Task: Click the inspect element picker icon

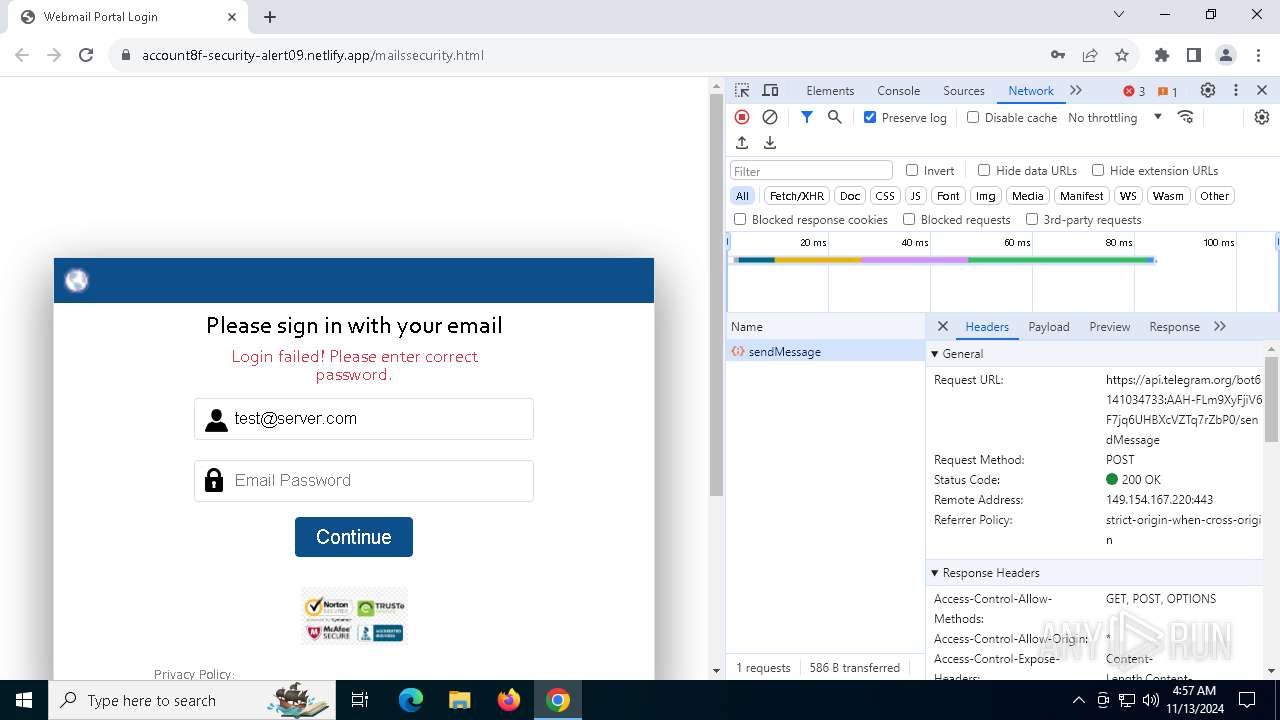Action: (742, 90)
